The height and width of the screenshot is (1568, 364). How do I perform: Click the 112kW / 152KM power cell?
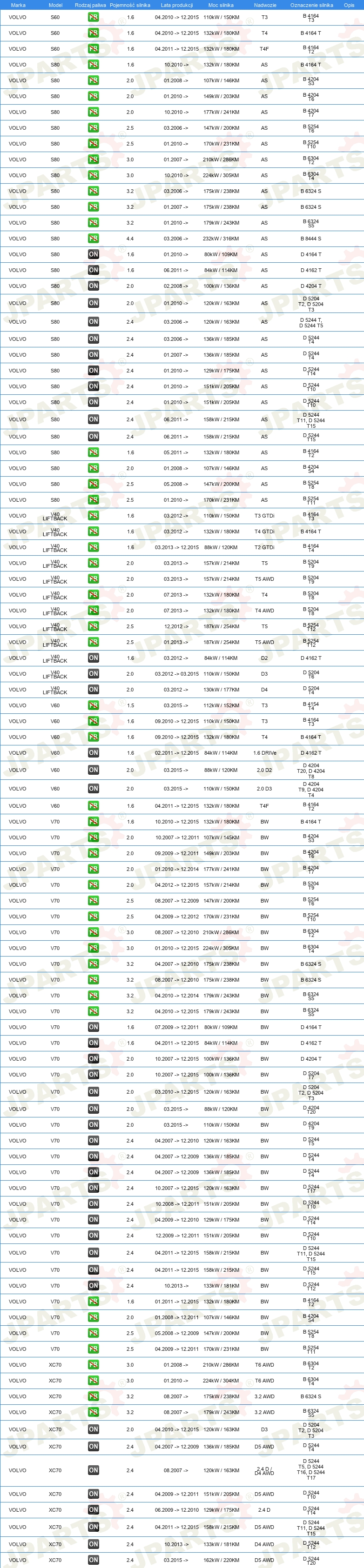(221, 705)
